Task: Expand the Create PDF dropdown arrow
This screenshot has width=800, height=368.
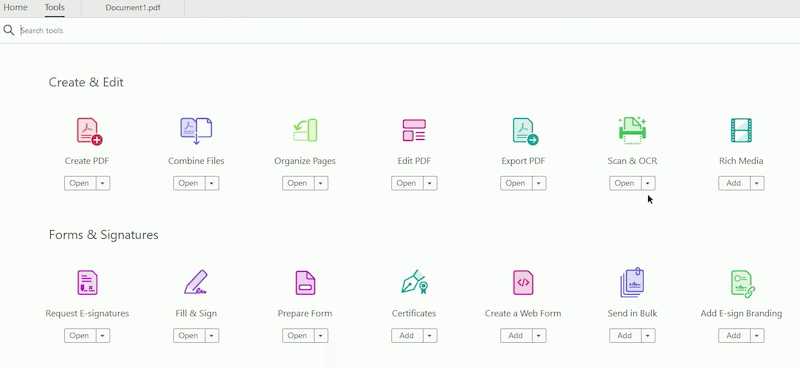Action: coord(103,183)
